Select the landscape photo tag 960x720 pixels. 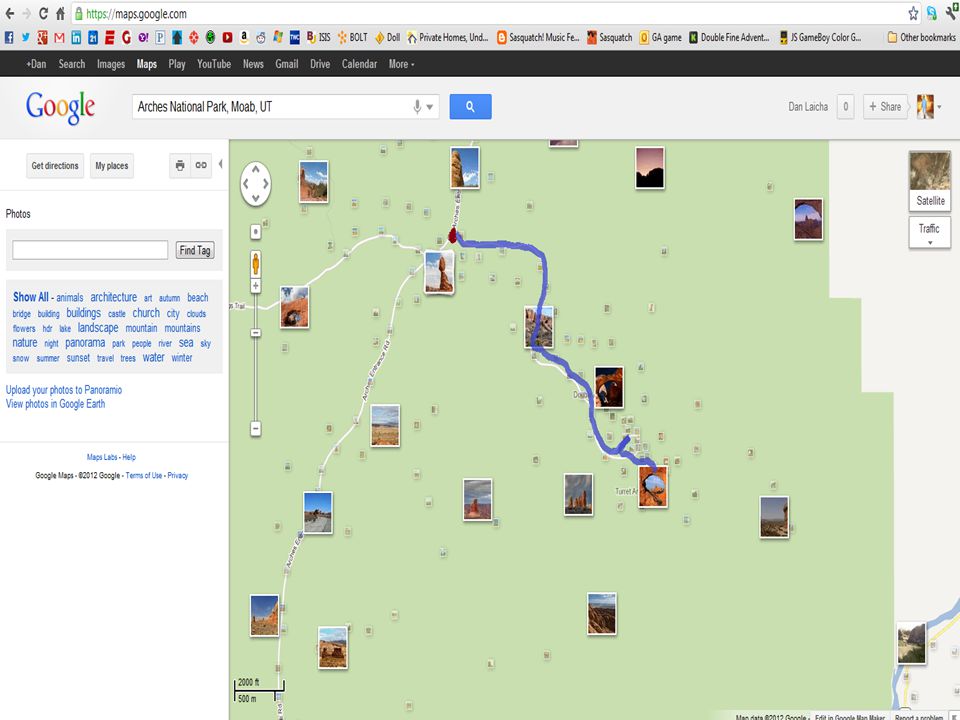(x=98, y=328)
